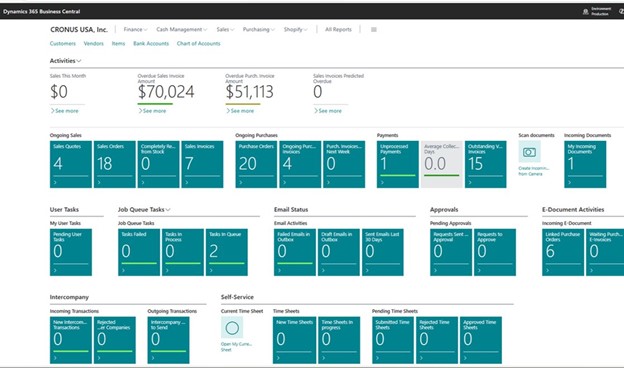Open the Ongoing Purchase Invoices tile
This screenshot has height=368, width=624.
(x=300, y=164)
